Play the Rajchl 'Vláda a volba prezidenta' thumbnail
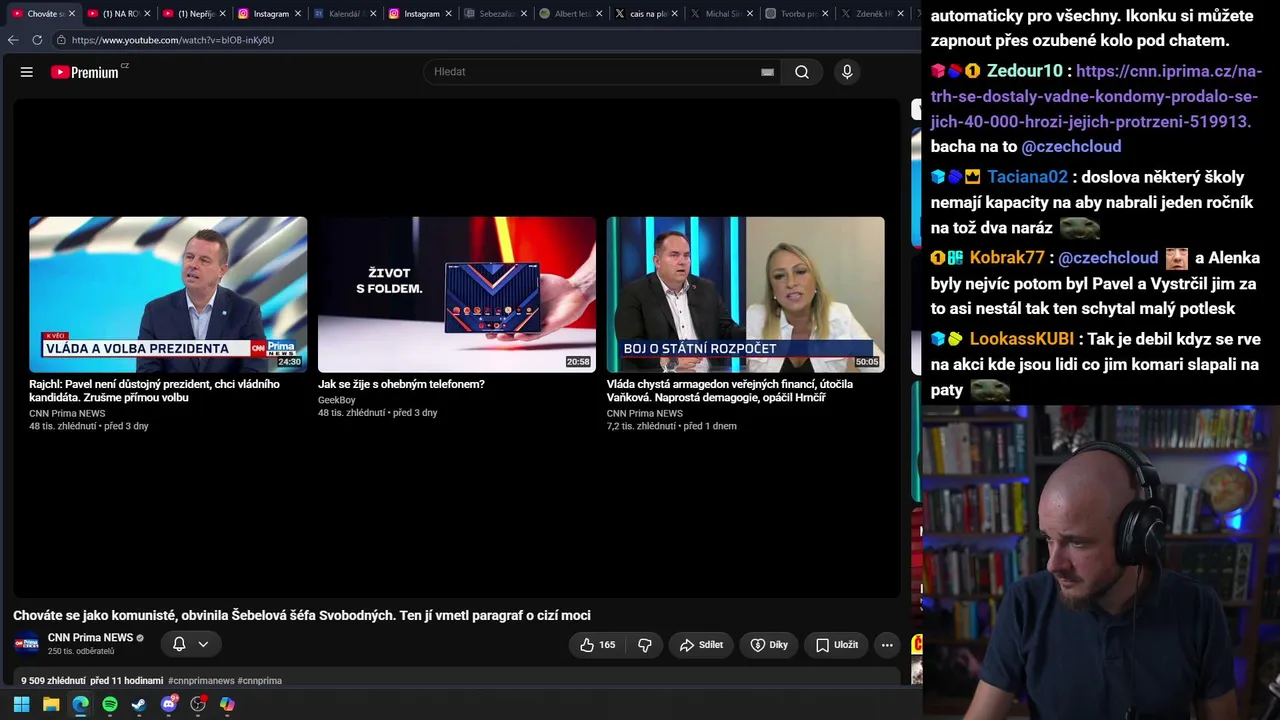1280x720 pixels. tap(168, 295)
